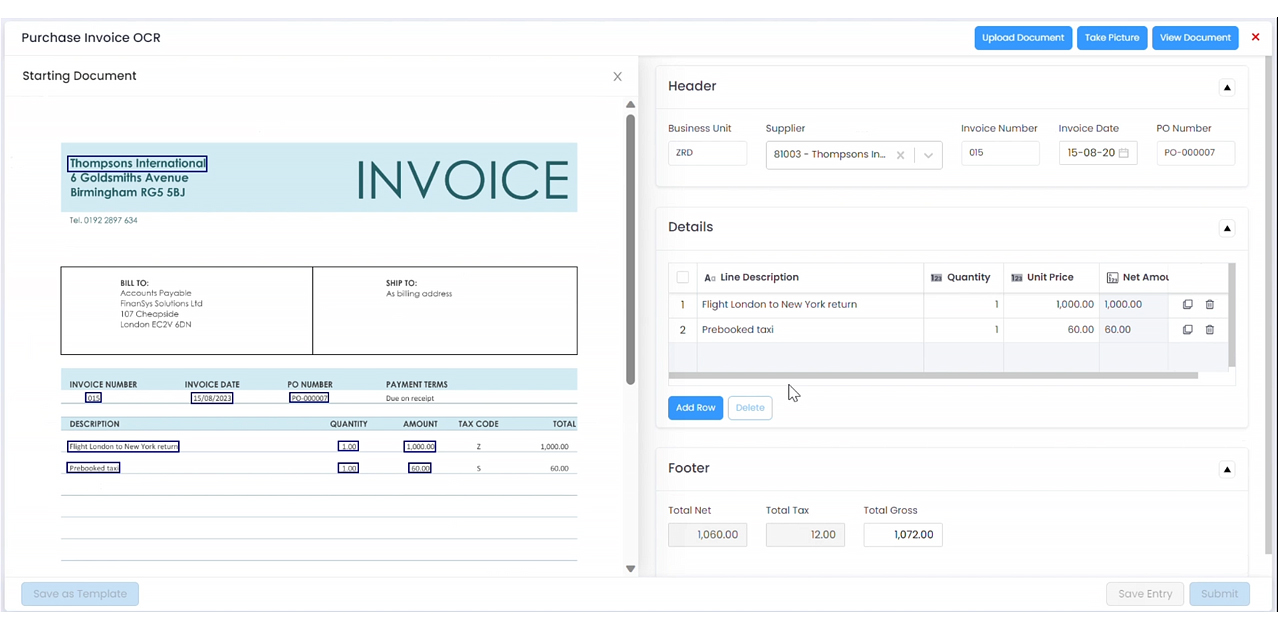Open View Document

[x=1195, y=38]
